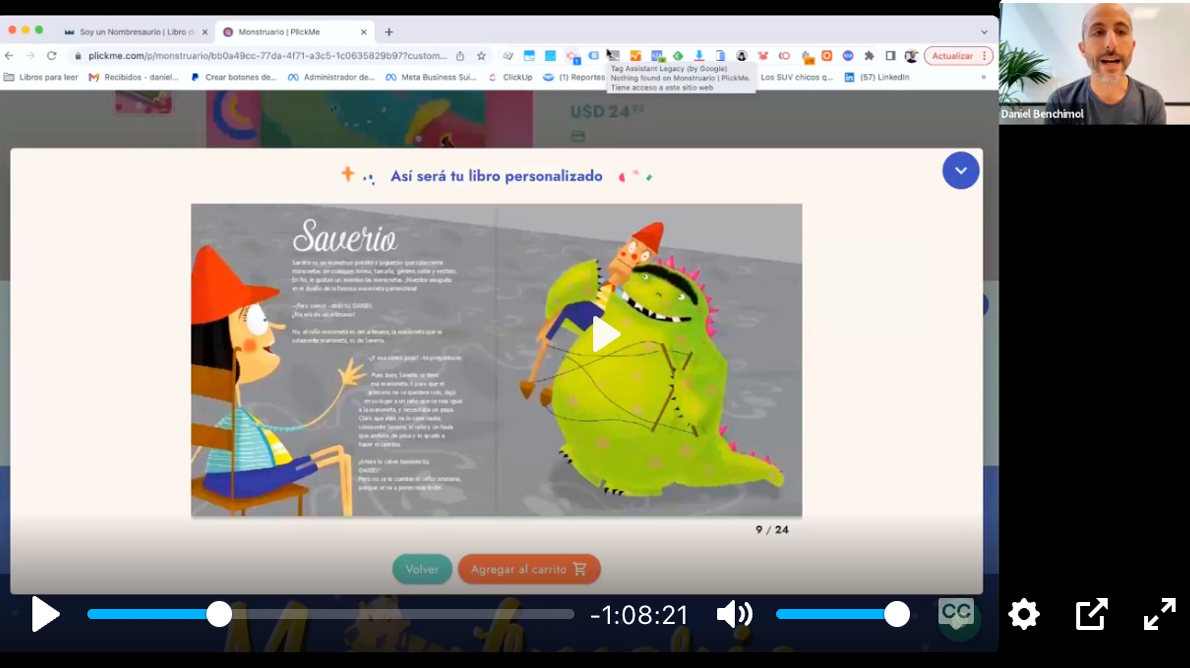Image resolution: width=1190 pixels, height=668 pixels.
Task: Open the (1) Reportes bookmark
Action: coord(575,77)
